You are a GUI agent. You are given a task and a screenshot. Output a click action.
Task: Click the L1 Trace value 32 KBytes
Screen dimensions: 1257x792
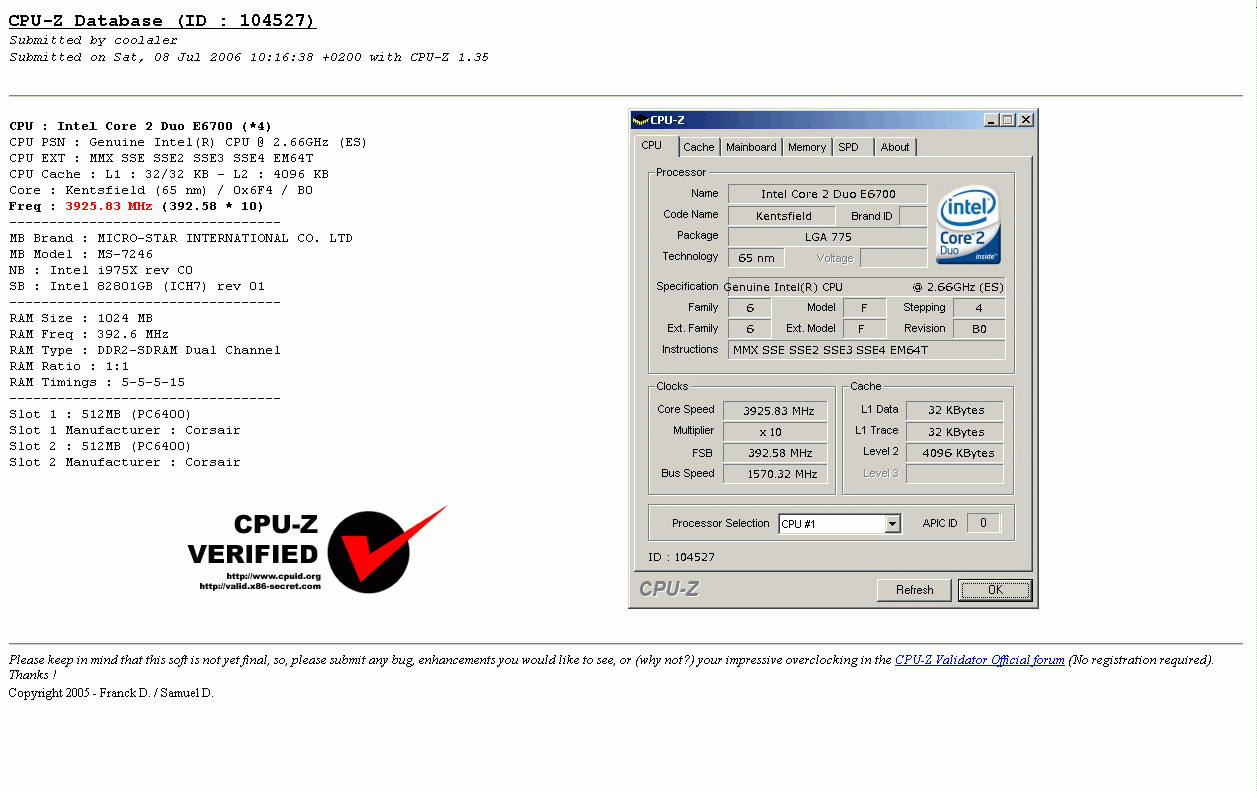coord(955,432)
